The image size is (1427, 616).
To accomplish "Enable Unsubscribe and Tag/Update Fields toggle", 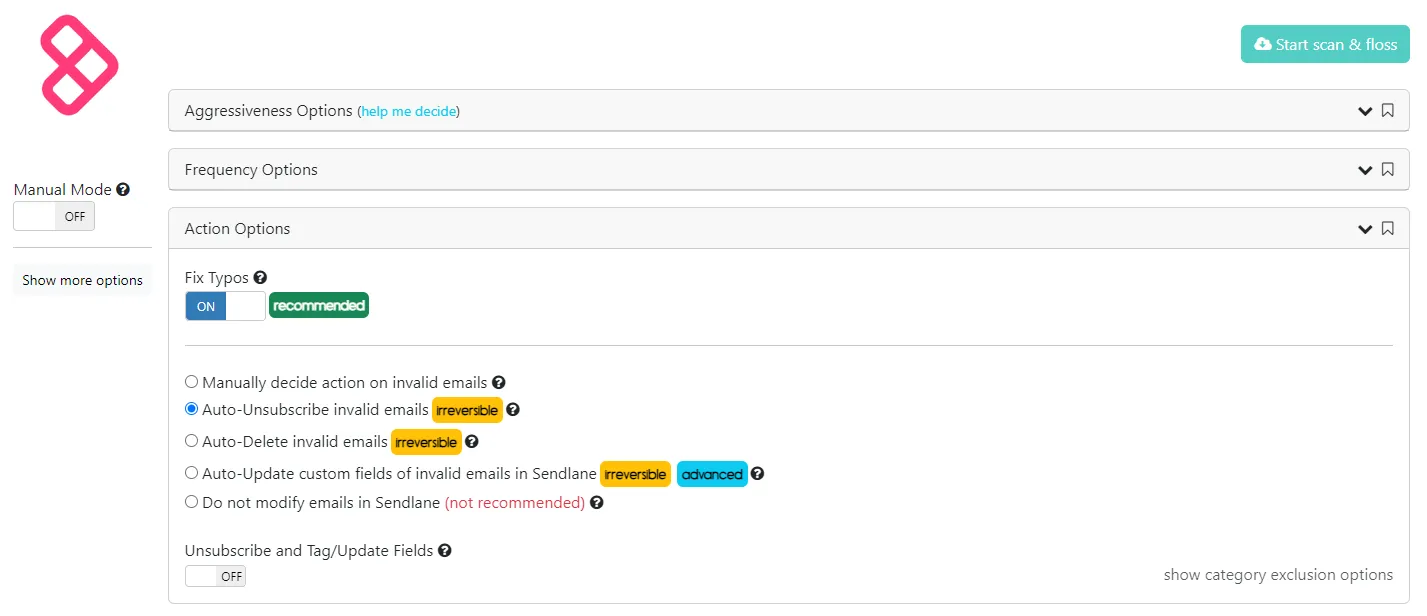I will (x=215, y=576).
